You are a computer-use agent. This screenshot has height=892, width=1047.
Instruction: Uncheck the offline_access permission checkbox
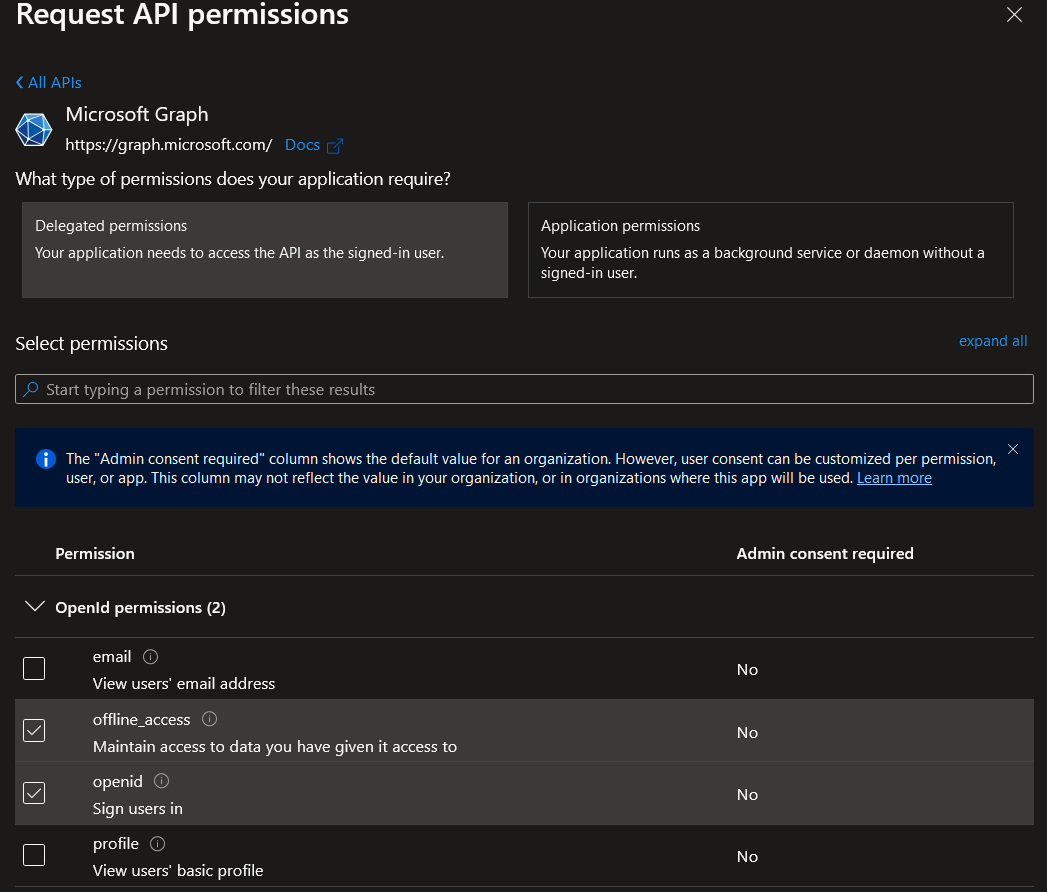point(34,730)
